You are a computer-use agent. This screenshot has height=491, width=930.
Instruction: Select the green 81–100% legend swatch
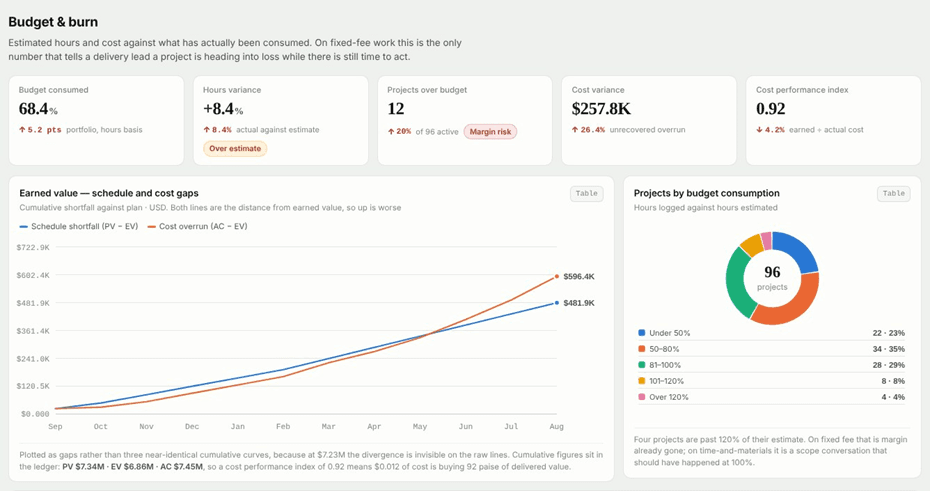point(641,365)
